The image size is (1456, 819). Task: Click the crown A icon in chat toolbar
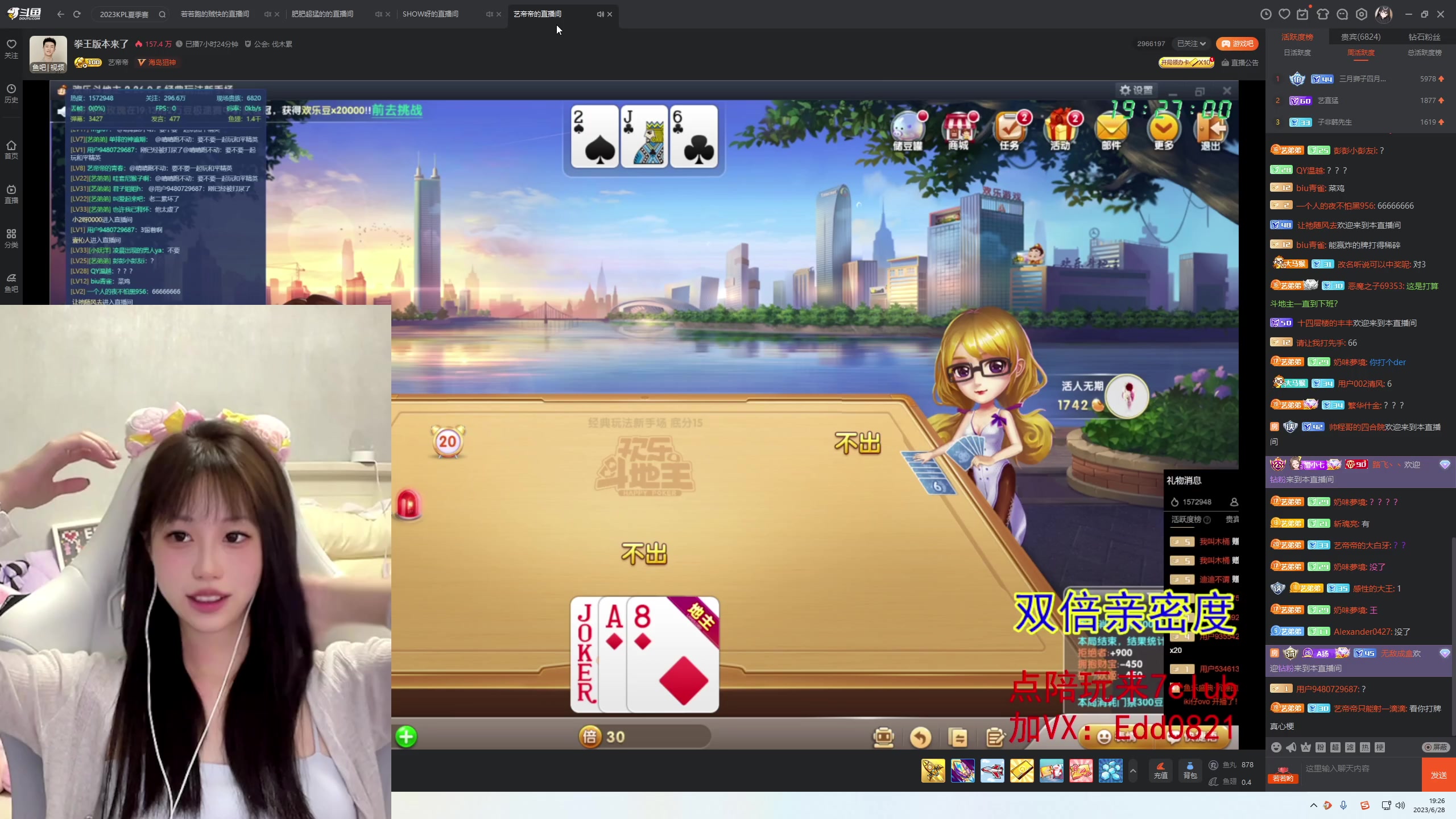tap(1306, 747)
